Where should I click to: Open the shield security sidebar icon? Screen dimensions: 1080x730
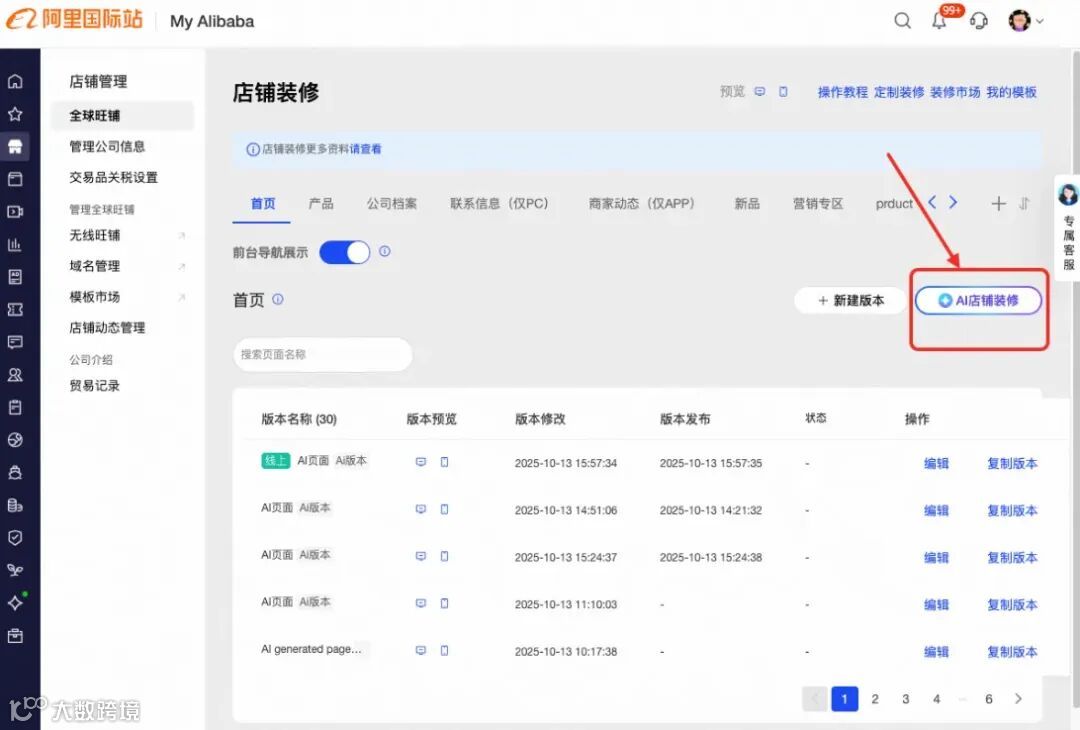tap(15, 538)
